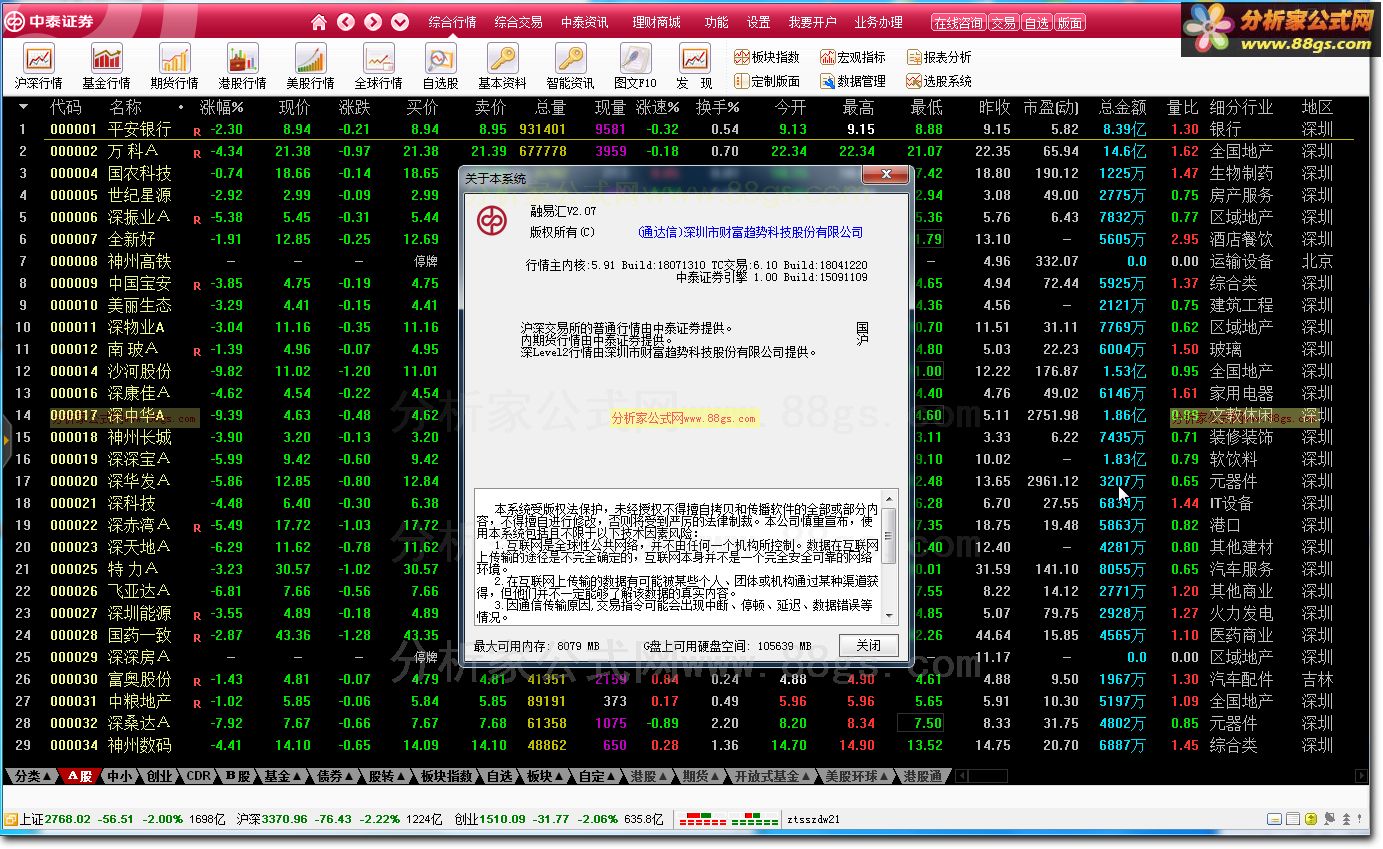Open 沪深行情 market quotes icon

pyautogui.click(x=38, y=67)
